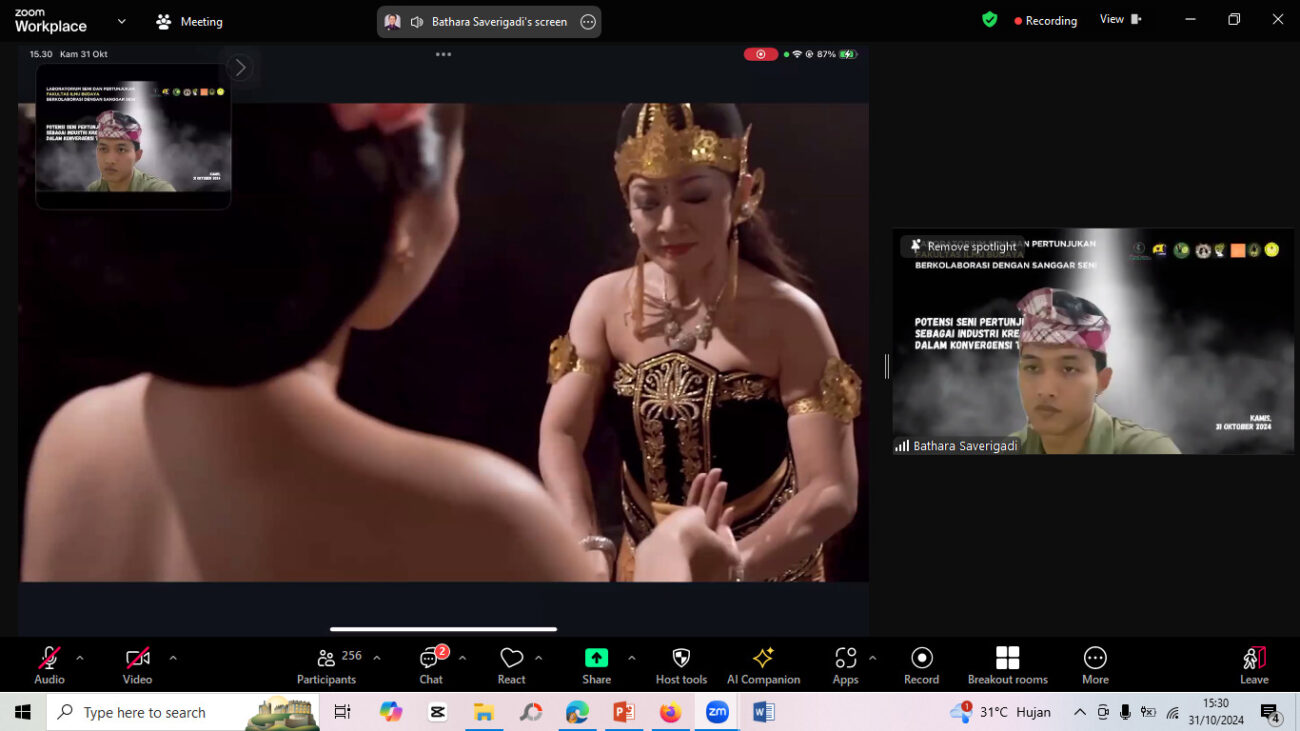Open the Participants panel
Image resolution: width=1300 pixels, height=731 pixels.
pos(326,665)
